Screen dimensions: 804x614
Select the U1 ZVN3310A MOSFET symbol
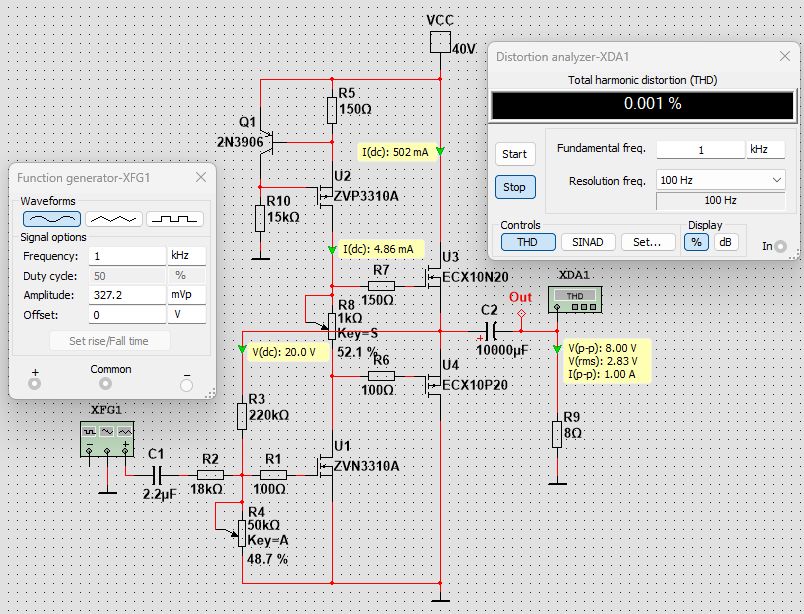(x=326, y=466)
